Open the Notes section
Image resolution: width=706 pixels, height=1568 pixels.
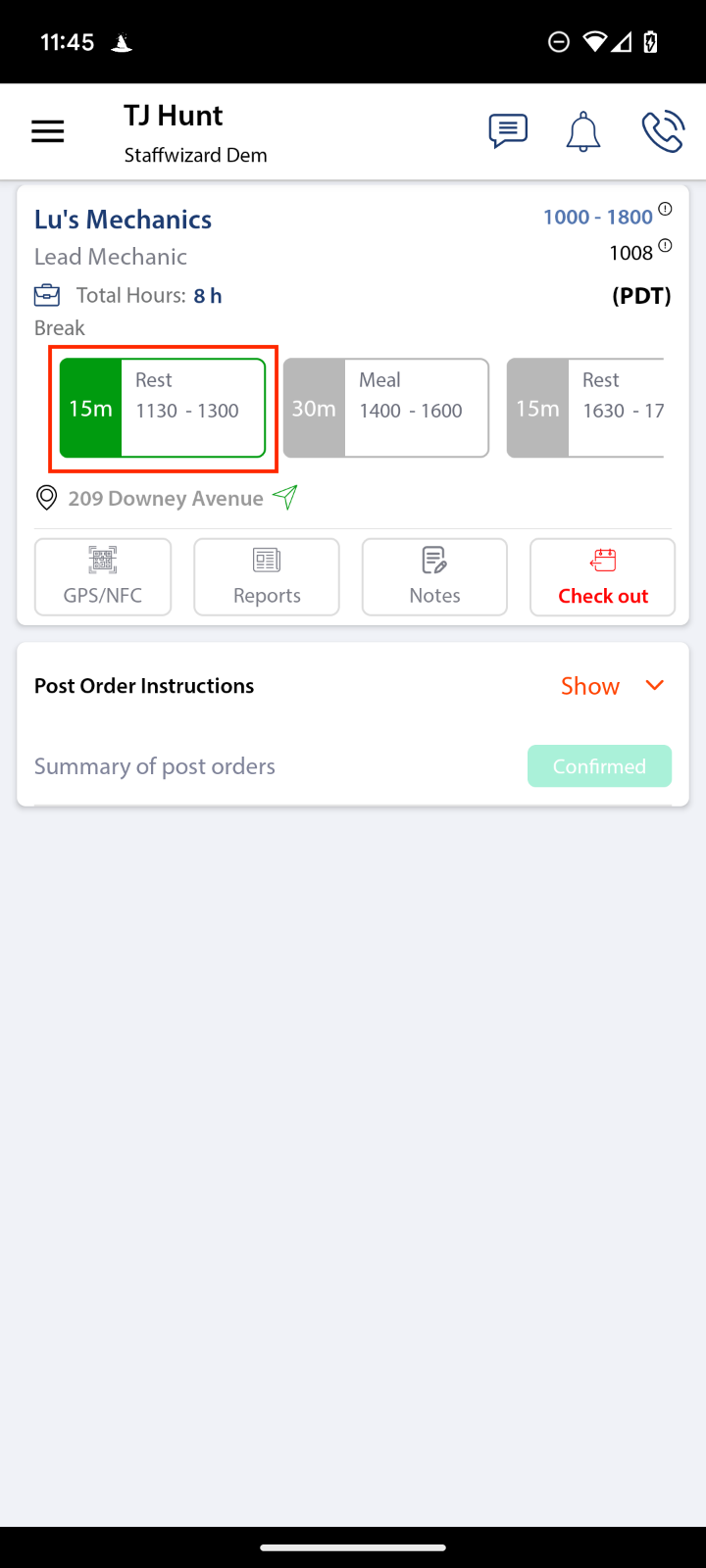point(434,577)
